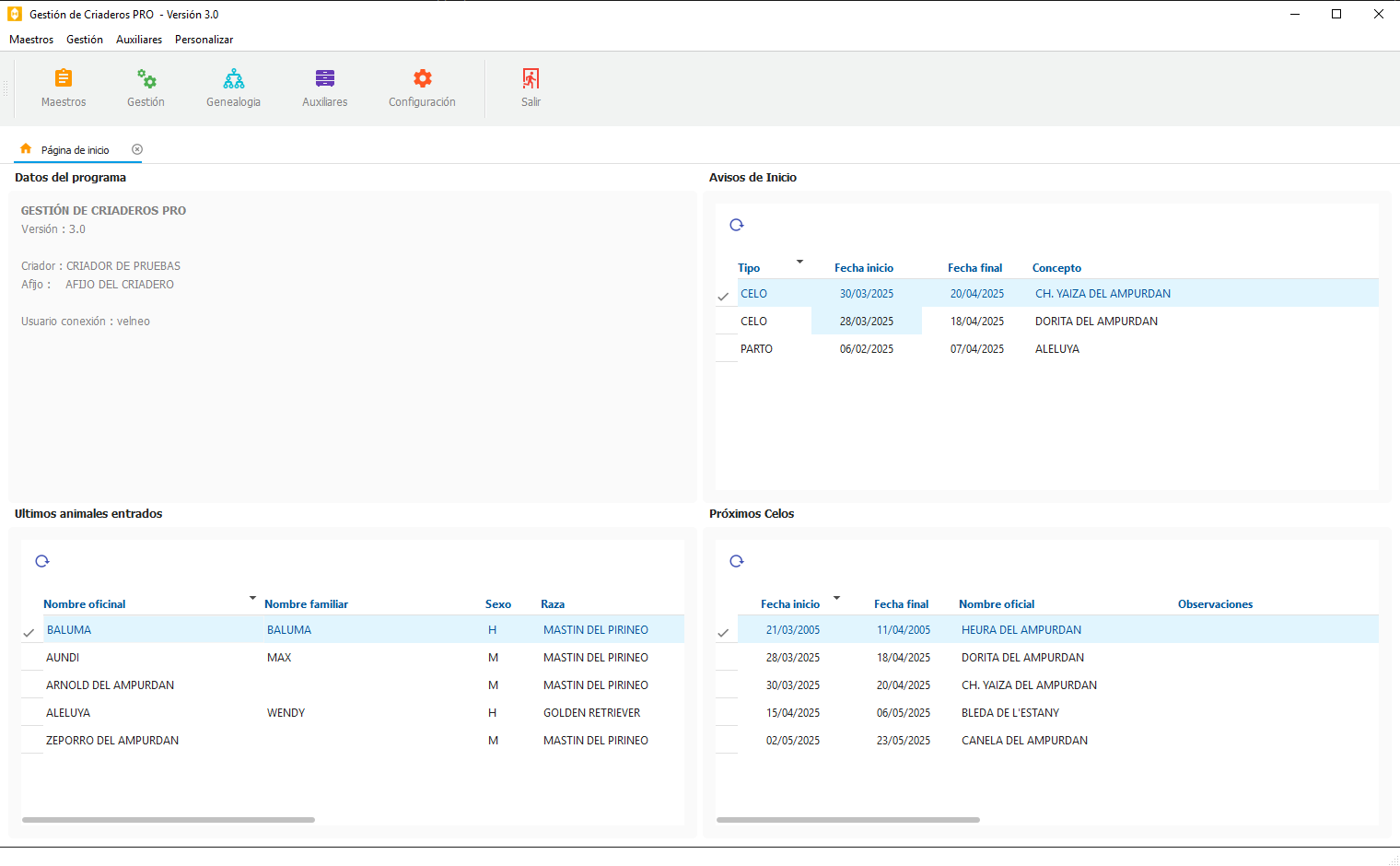This screenshot has height=866, width=1400.
Task: Toggle the checkmark on HEURA DEL AMPURDAN row
Action: pos(724,632)
